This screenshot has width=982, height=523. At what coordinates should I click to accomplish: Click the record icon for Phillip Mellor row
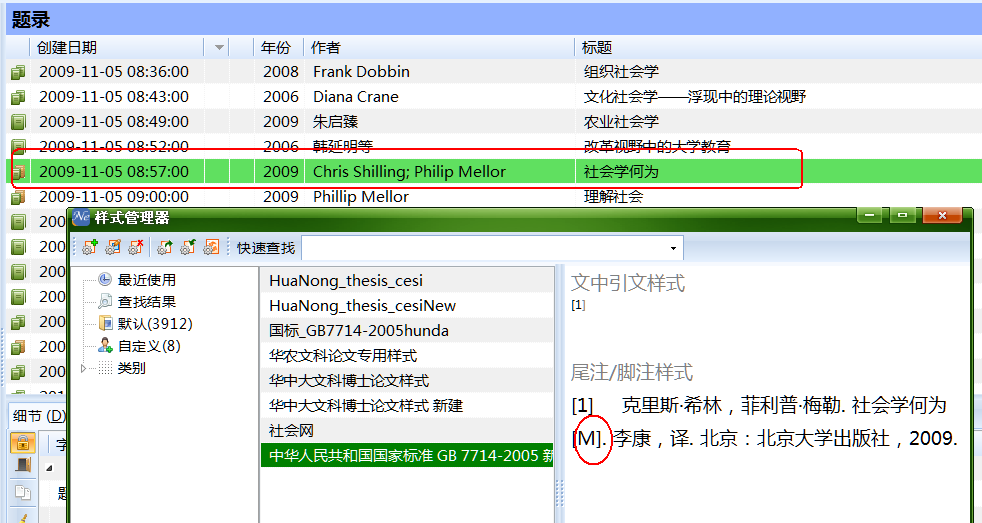pyautogui.click(x=18, y=197)
